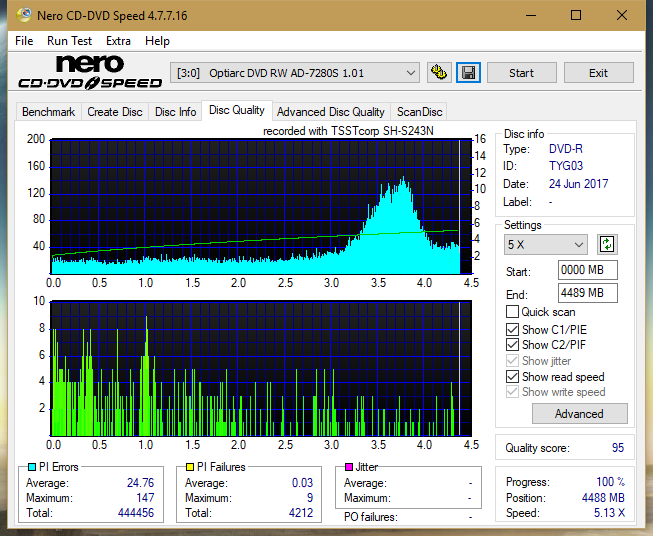
Task: Click the save floppy disk icon
Action: 468,73
